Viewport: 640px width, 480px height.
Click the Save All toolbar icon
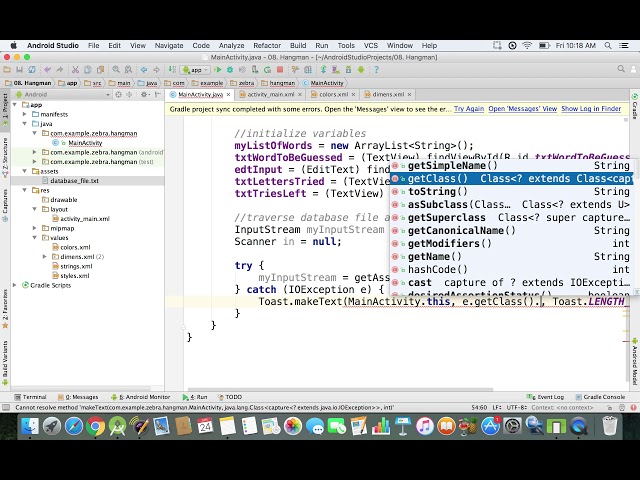point(19,70)
